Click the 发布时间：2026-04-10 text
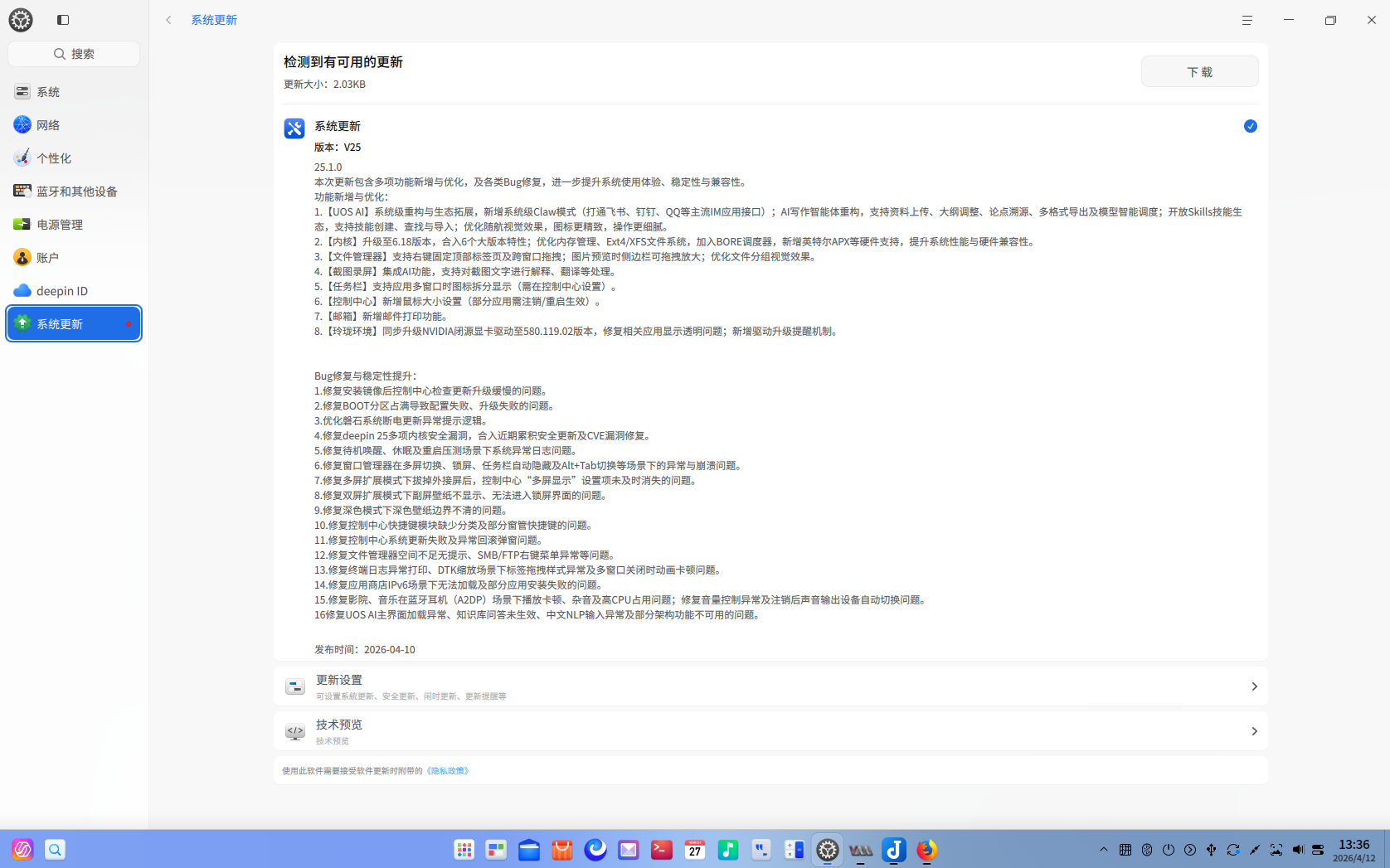This screenshot has height=868, width=1390. [365, 650]
